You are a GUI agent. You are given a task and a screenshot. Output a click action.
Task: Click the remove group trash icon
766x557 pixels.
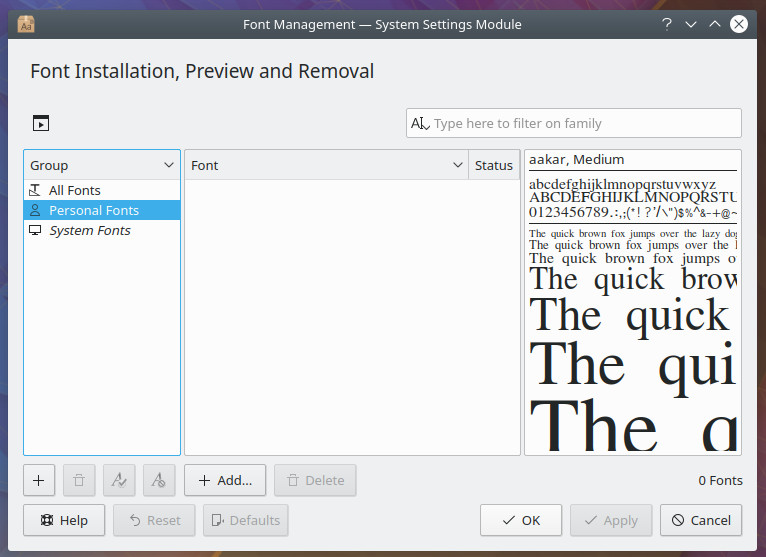coord(79,480)
